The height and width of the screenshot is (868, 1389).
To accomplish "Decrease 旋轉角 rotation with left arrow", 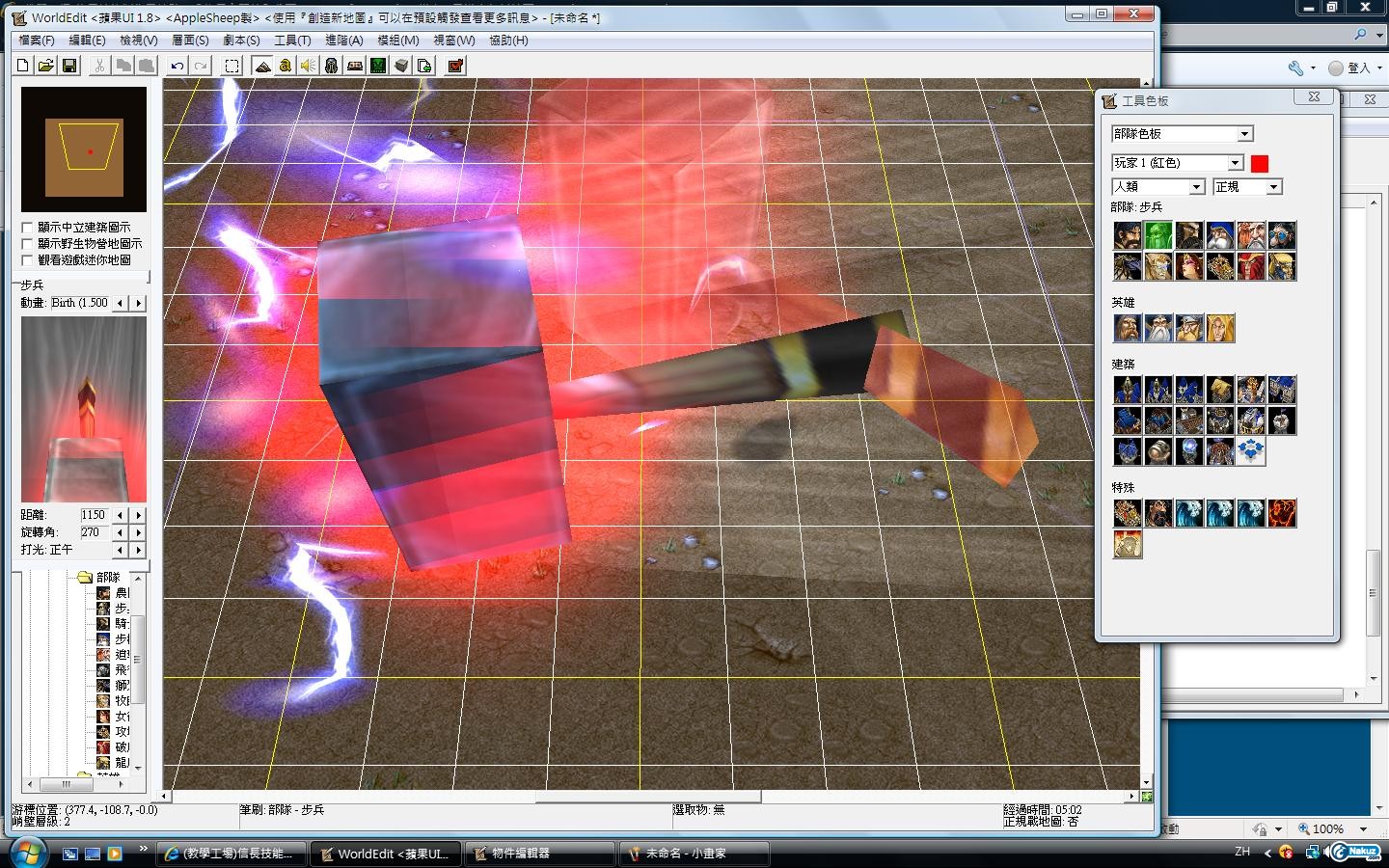I will [121, 532].
